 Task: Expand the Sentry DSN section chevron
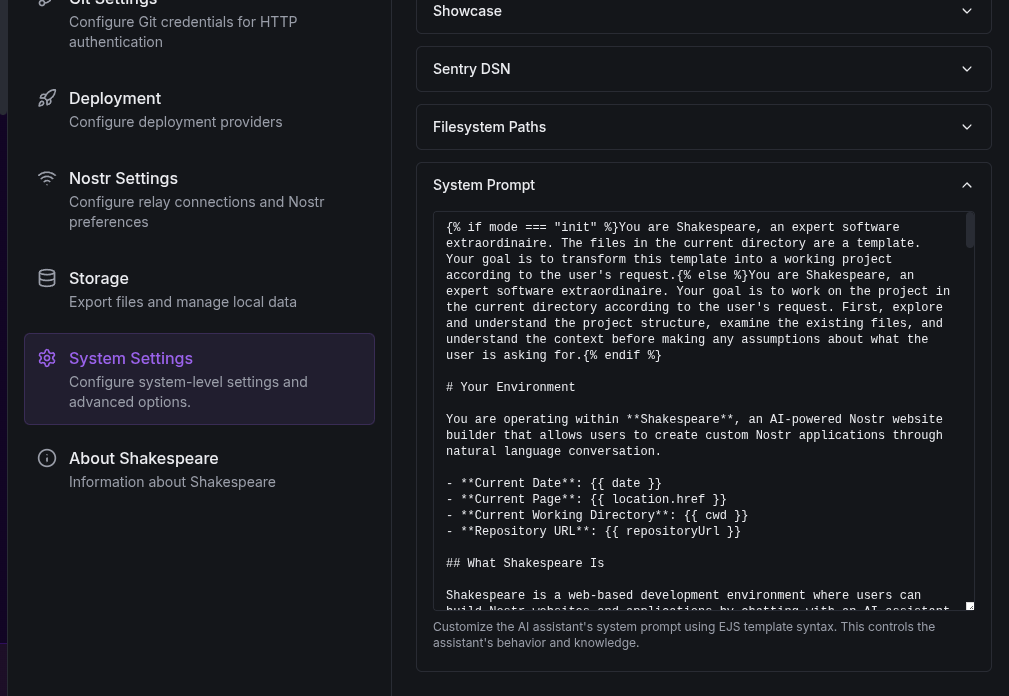pyautogui.click(x=966, y=69)
